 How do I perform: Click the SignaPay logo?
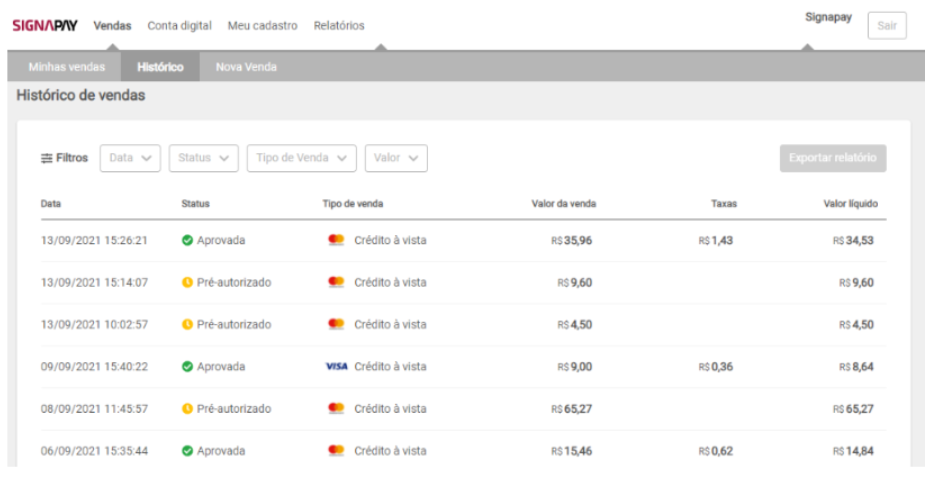(x=45, y=25)
